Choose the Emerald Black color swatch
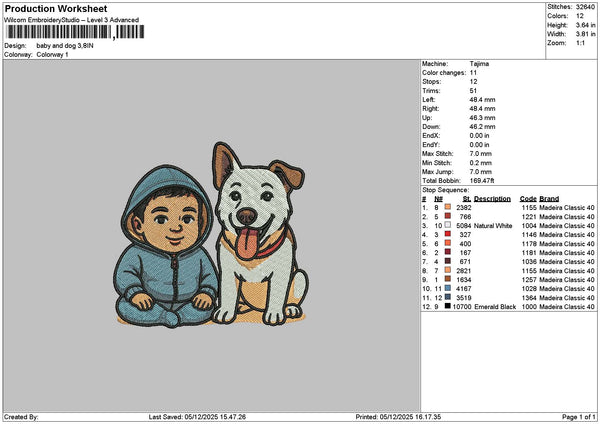This screenshot has width=600, height=424. point(447,306)
